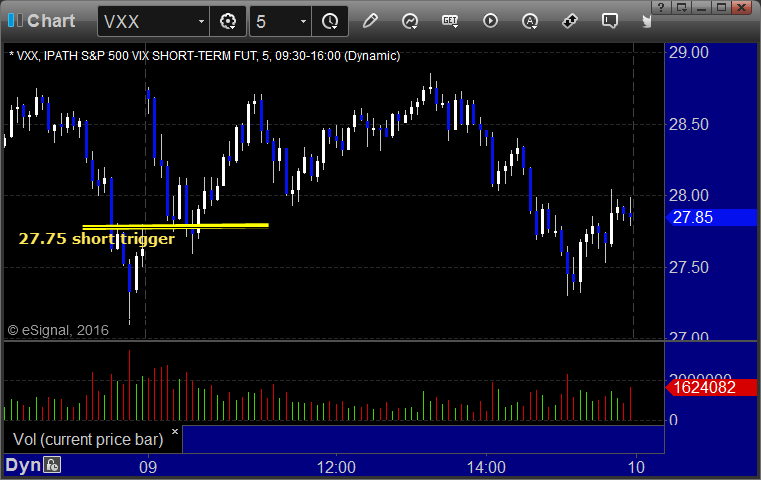
Task: Minimize the Chart window
Action: coord(701,7)
